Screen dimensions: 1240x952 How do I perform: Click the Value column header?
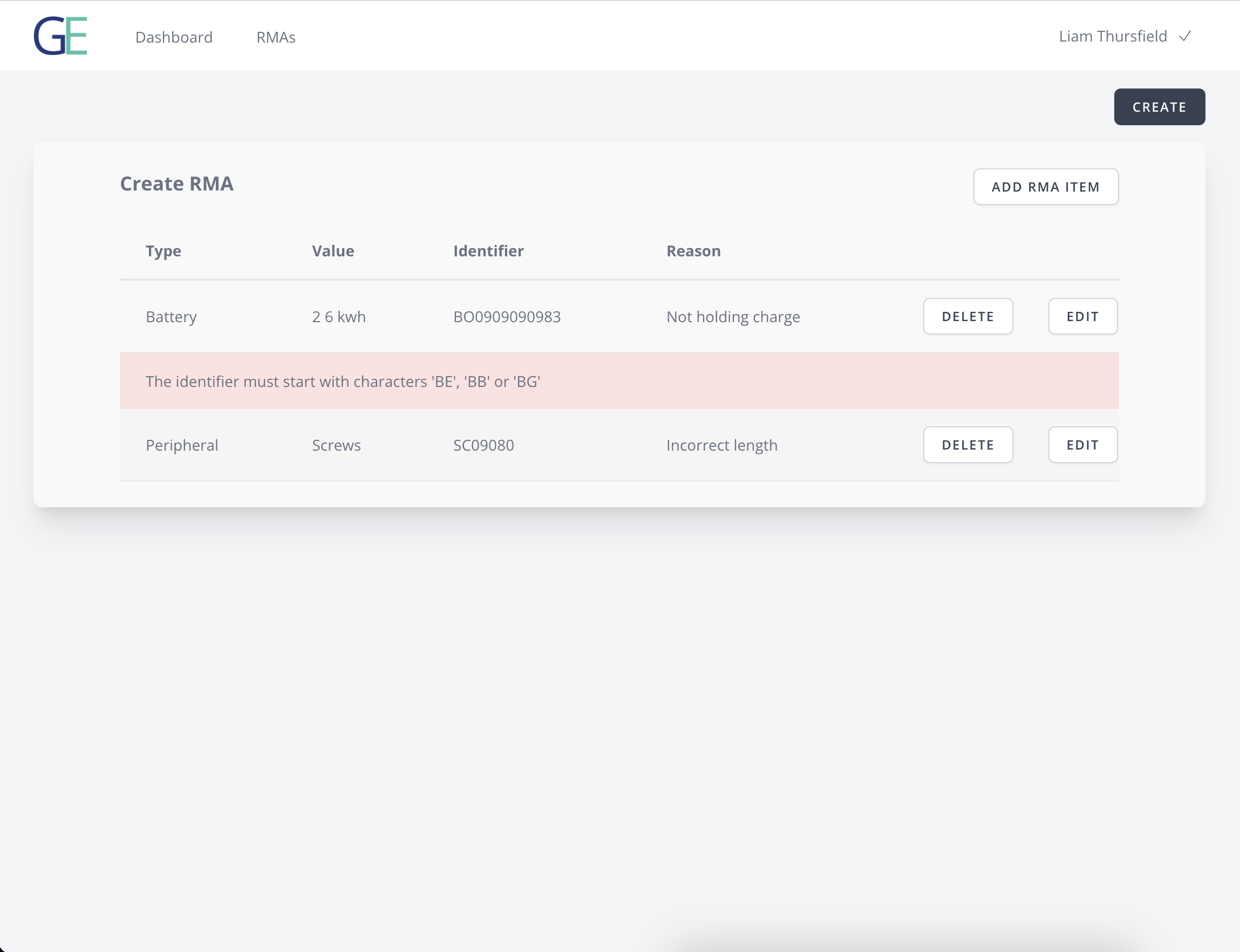[x=332, y=250]
